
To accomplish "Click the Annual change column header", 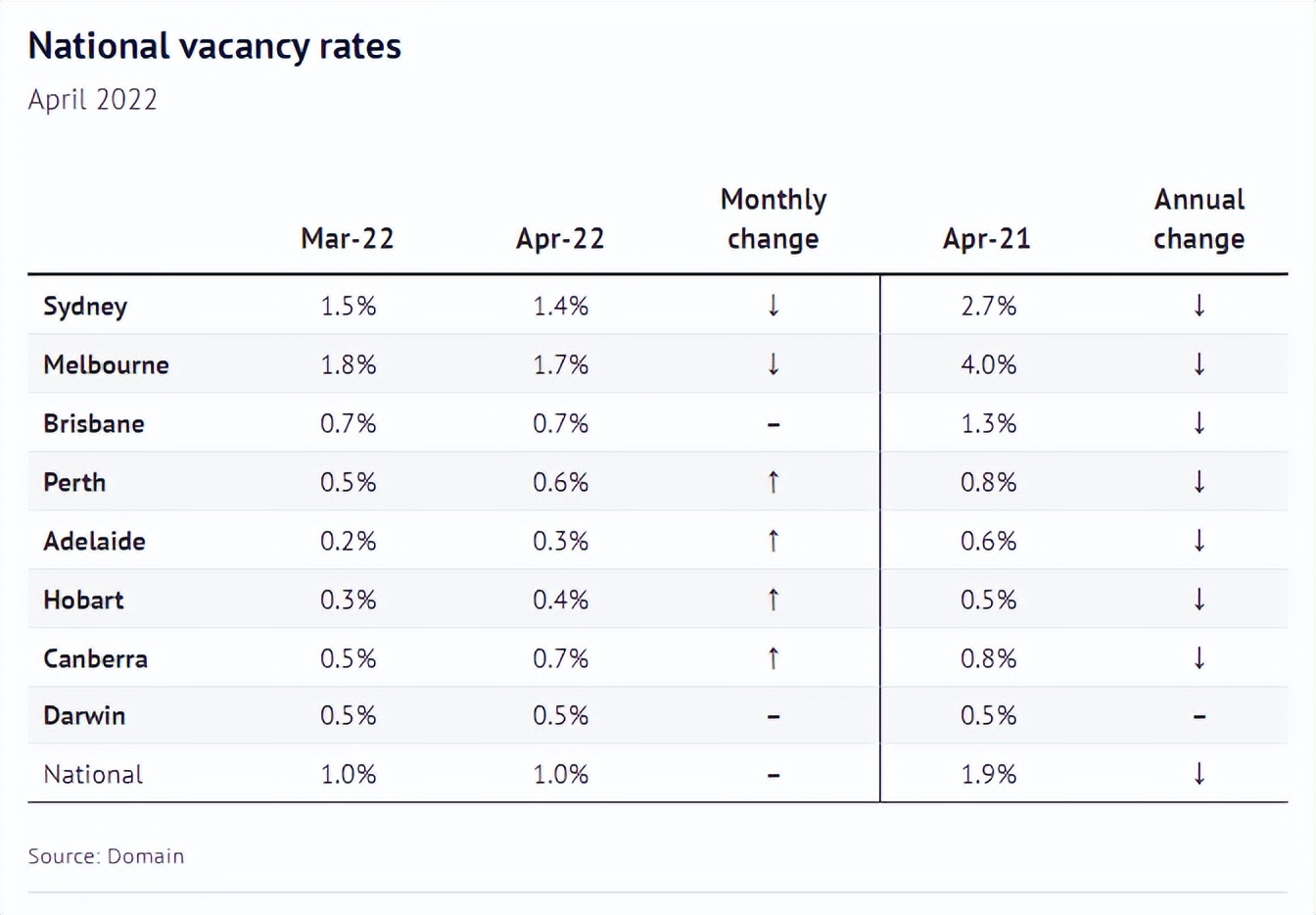I will tap(1199, 219).
